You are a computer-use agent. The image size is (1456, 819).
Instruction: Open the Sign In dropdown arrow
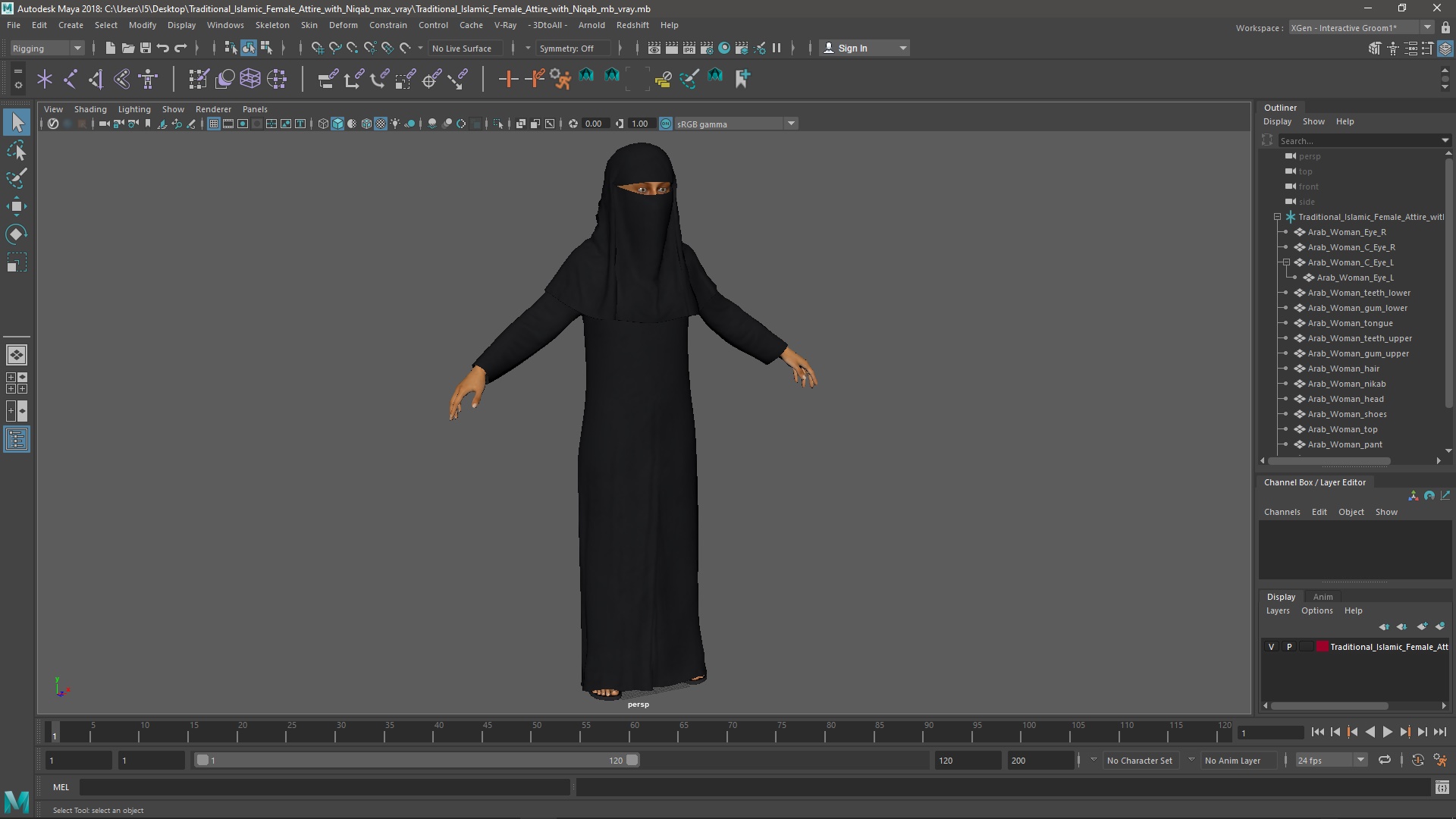(902, 48)
